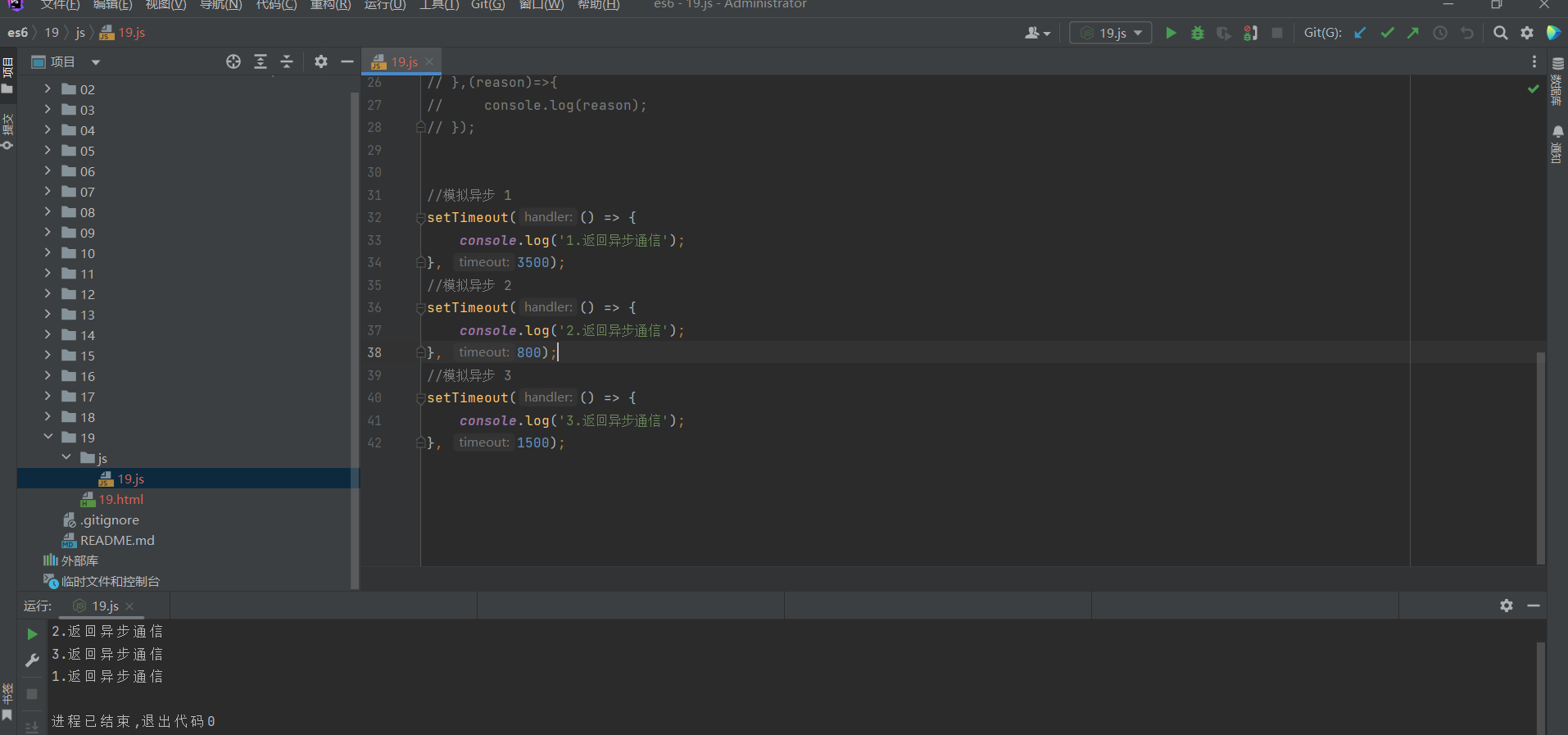Open the run configuration 19.js dropdown

pos(1111,33)
